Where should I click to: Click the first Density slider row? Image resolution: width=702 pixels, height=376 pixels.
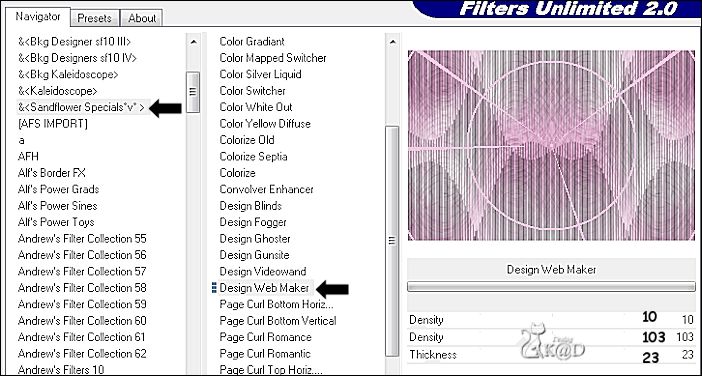coord(551,320)
